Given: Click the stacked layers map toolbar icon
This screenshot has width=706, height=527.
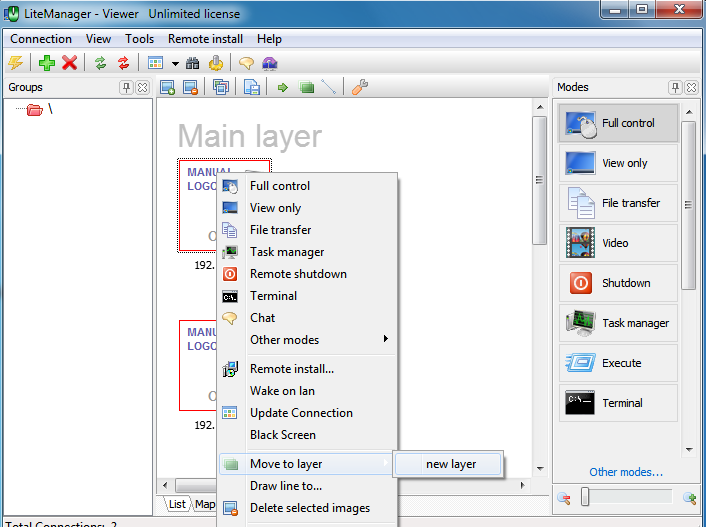Looking at the screenshot, I should pyautogui.click(x=221, y=87).
